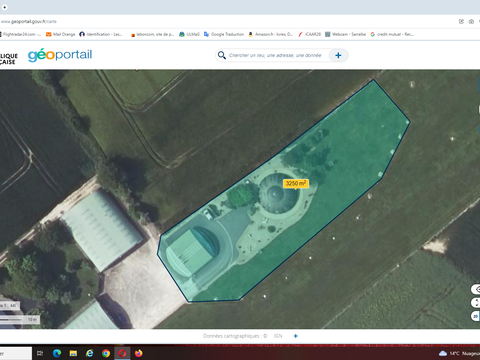Click the magnifier search icon
This screenshot has width=480, height=360.
tap(222, 55)
